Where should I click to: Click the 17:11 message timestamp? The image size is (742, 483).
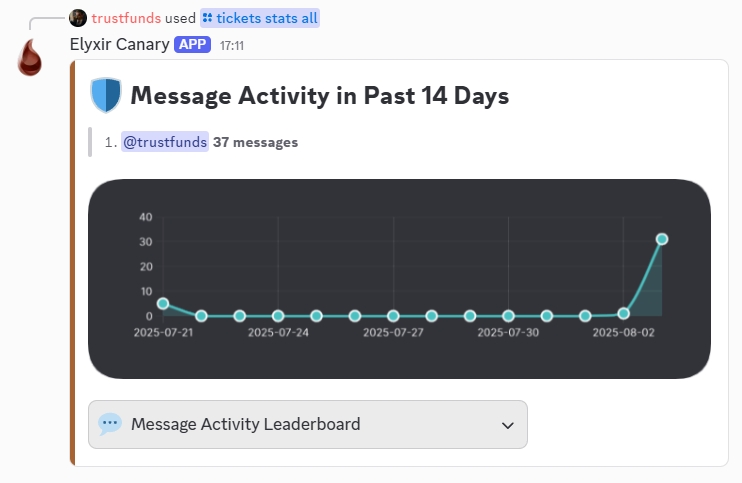tap(232, 45)
